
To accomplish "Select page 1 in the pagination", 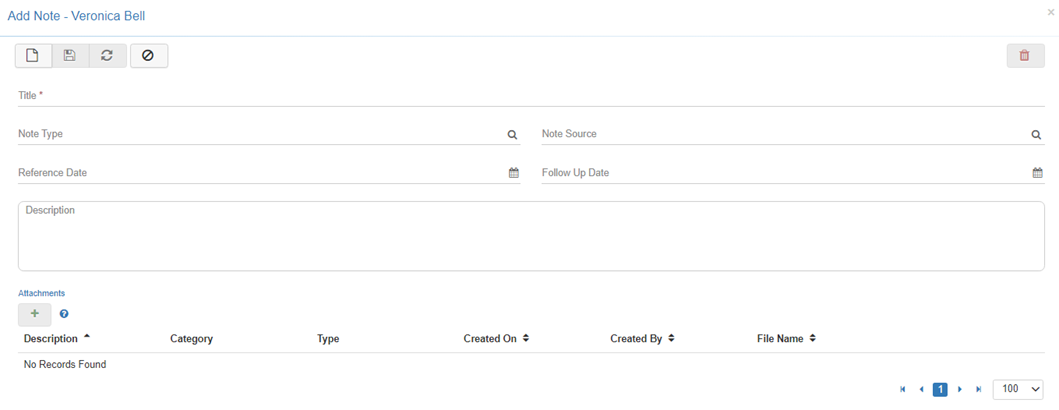I will (x=939, y=389).
